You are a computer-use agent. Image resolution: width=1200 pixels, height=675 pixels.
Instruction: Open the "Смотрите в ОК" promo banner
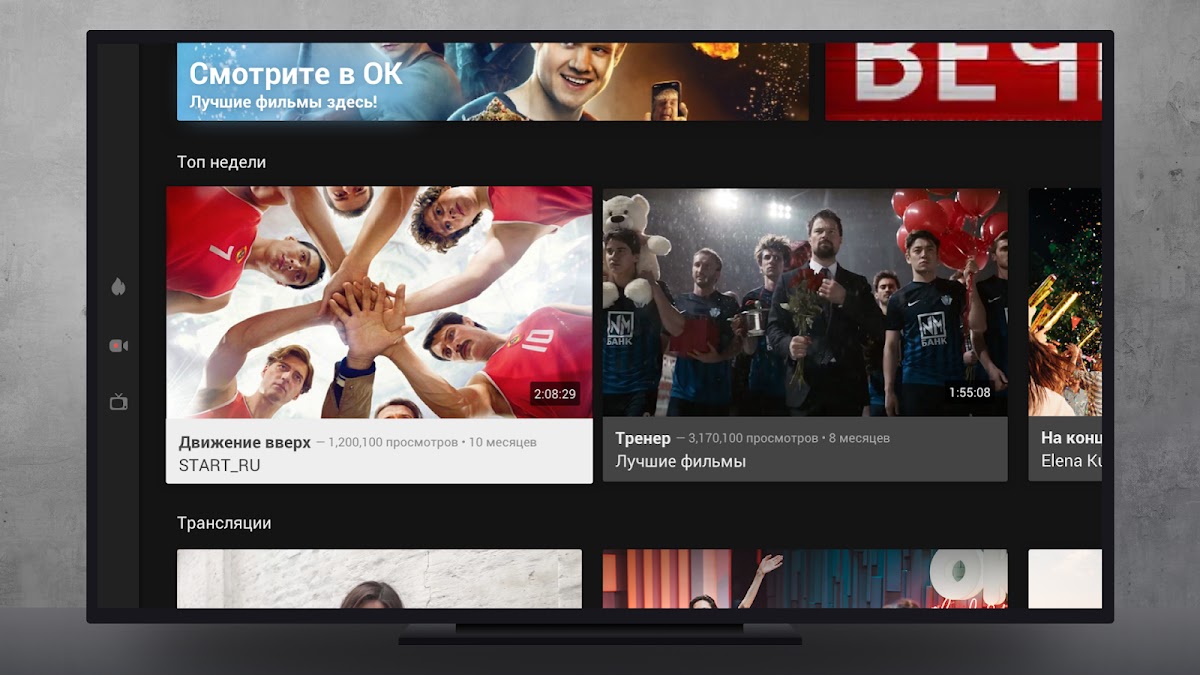492,82
